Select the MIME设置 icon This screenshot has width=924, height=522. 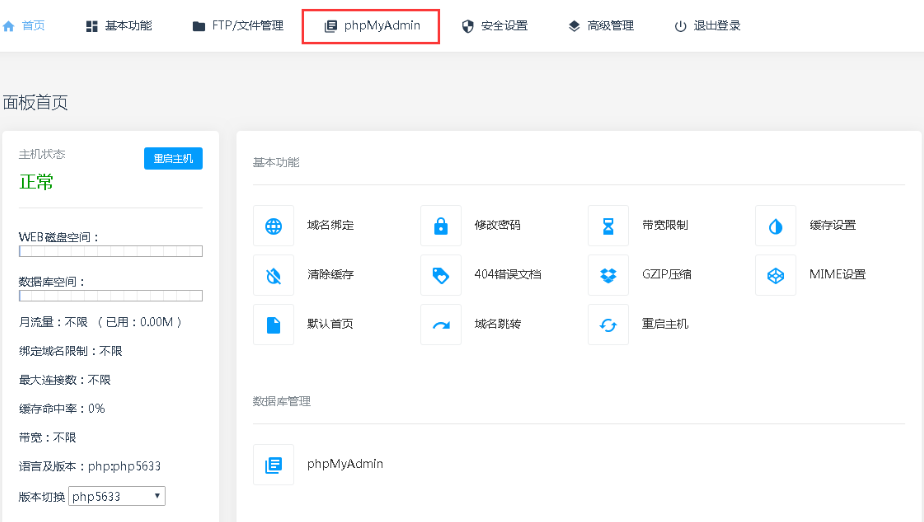pos(776,275)
